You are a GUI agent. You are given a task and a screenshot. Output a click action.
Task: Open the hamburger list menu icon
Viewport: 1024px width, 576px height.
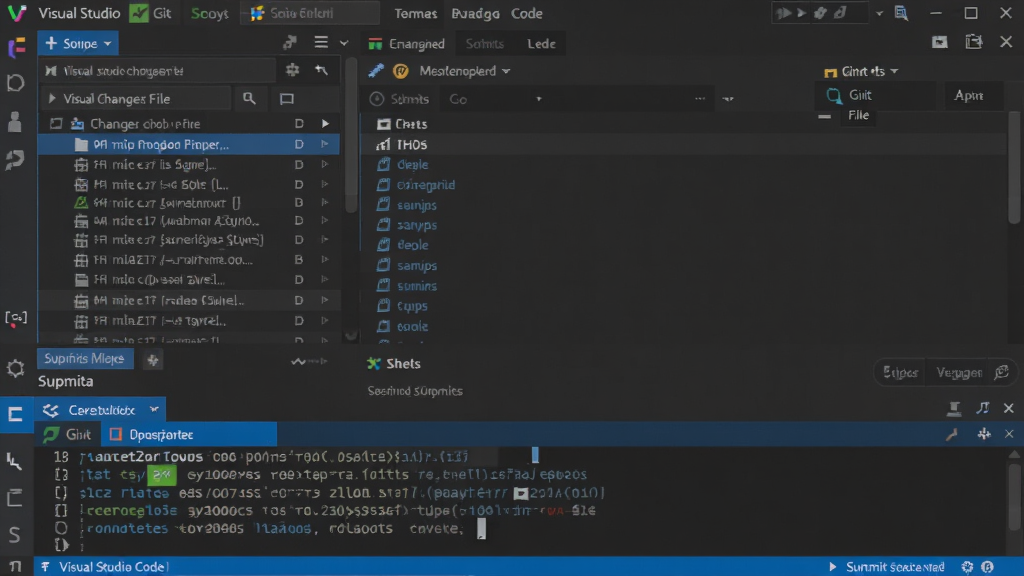(321, 43)
